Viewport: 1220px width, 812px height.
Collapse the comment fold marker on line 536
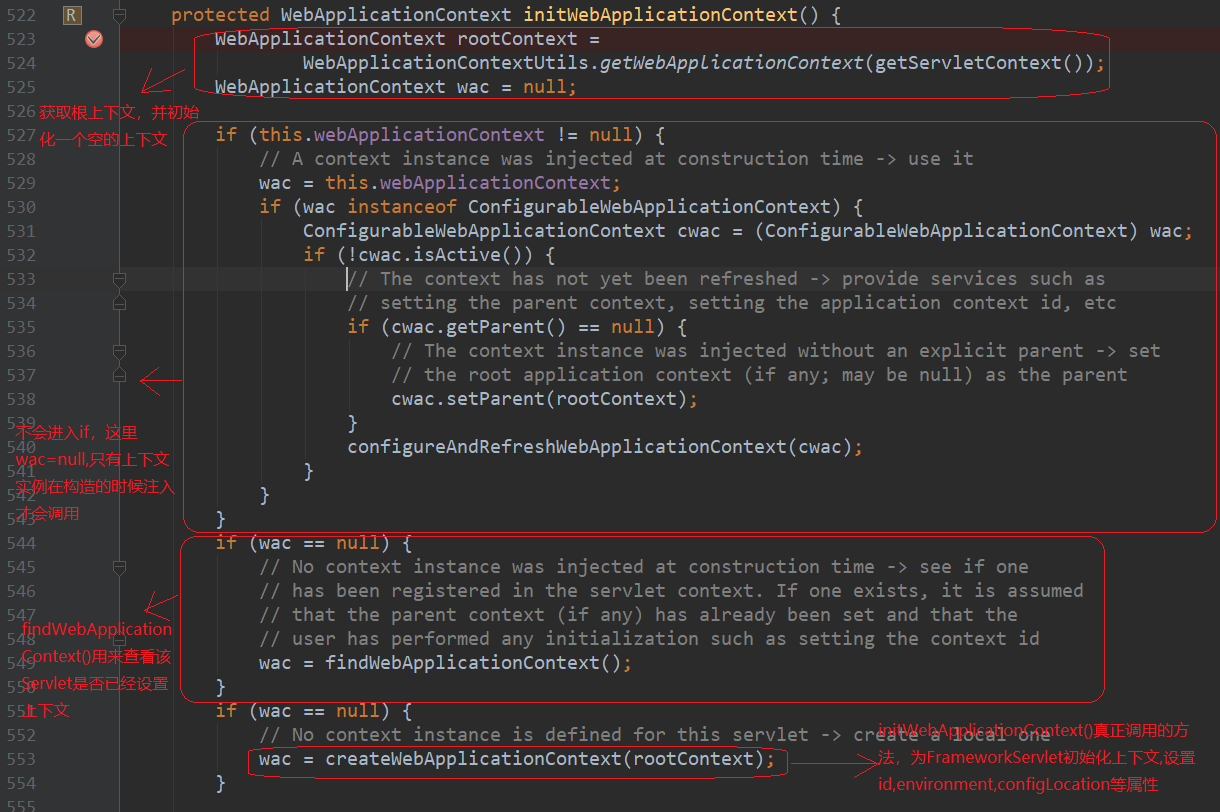120,351
